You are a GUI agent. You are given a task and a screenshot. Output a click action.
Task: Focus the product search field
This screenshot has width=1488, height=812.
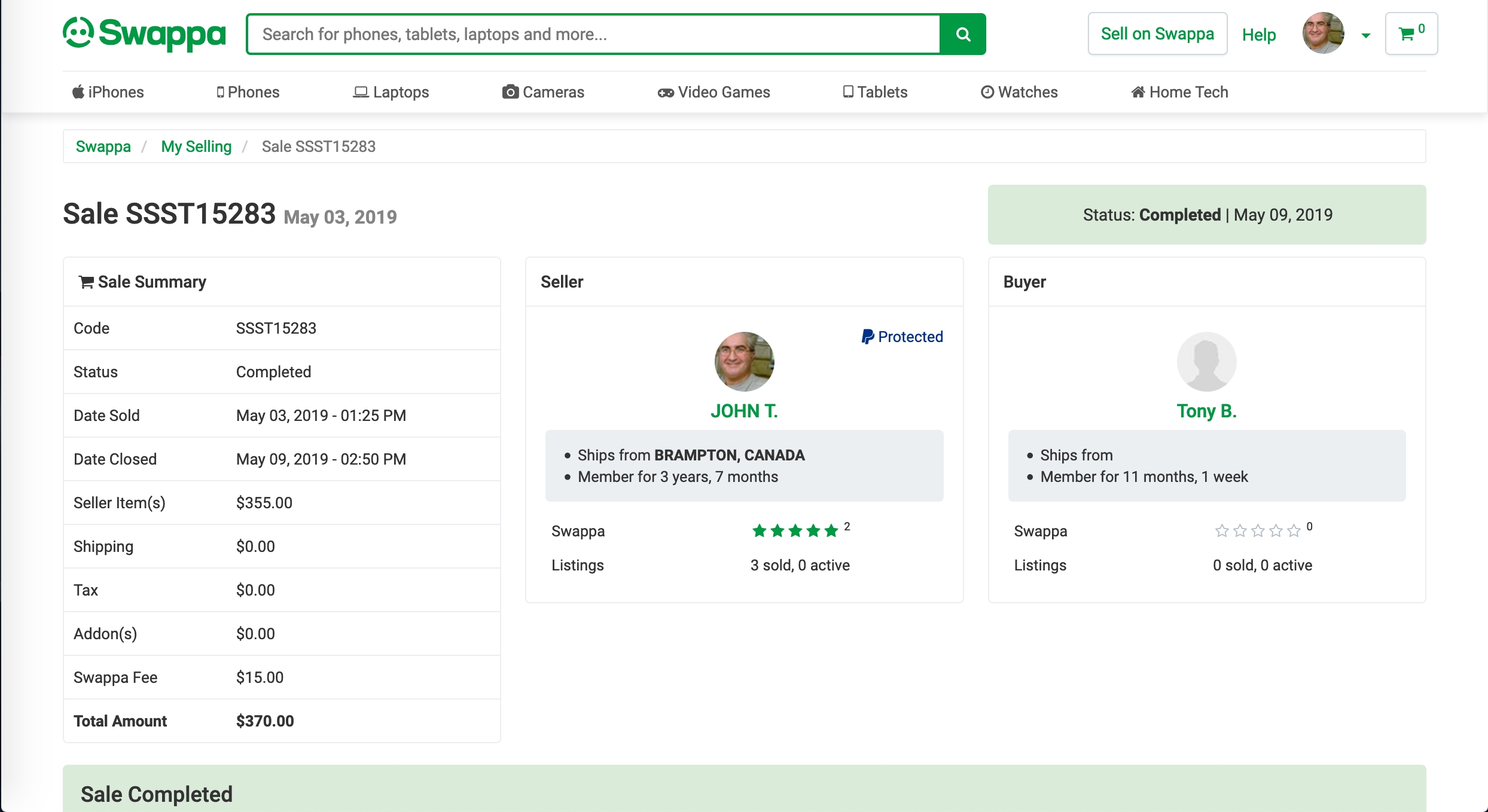[593, 34]
